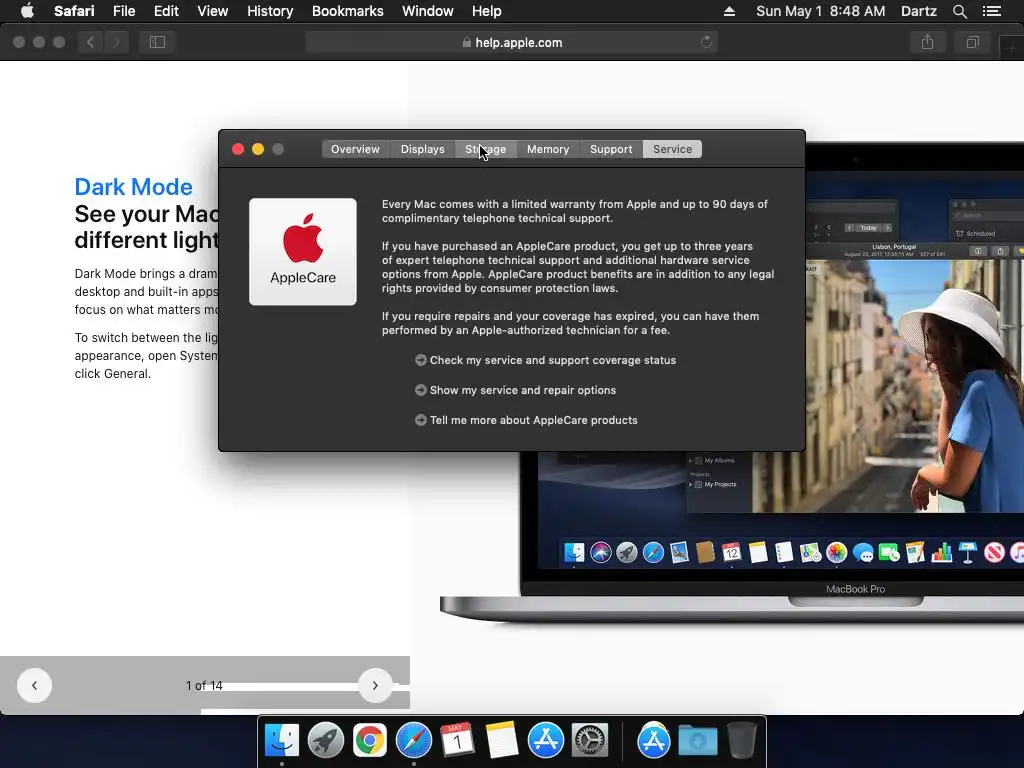Open the View menu

click(x=212, y=11)
